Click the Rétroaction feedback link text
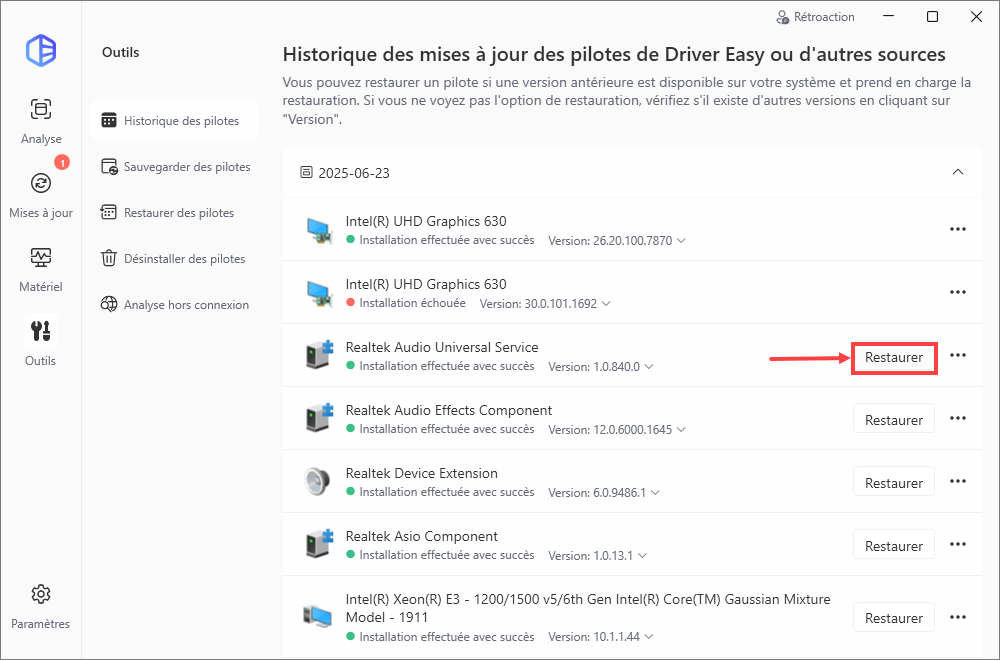The height and width of the screenshot is (660, 1000). [824, 17]
